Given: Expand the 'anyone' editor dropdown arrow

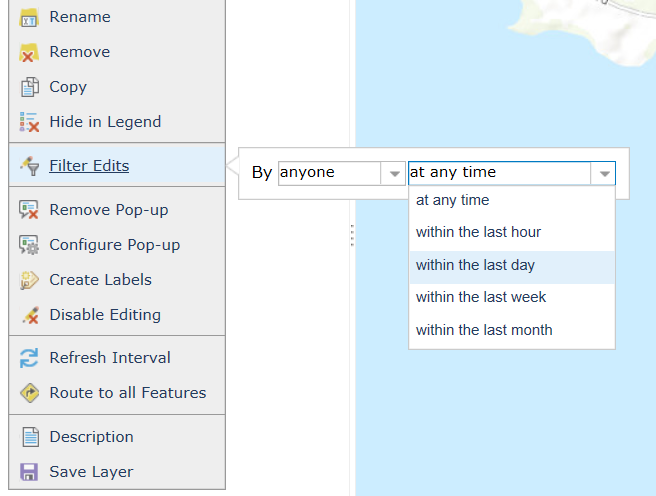Looking at the screenshot, I should click(393, 174).
